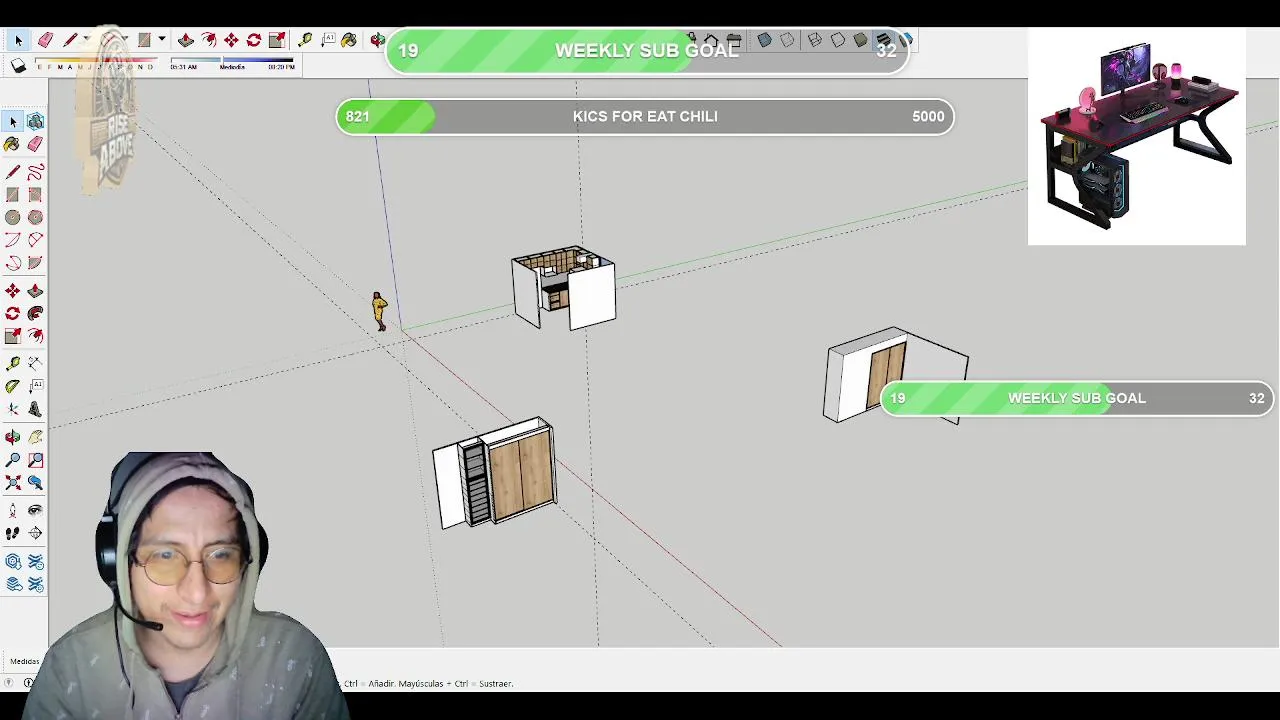The image size is (1280, 720).
Task: Choose the Protractor tool
Action: pos(12,386)
